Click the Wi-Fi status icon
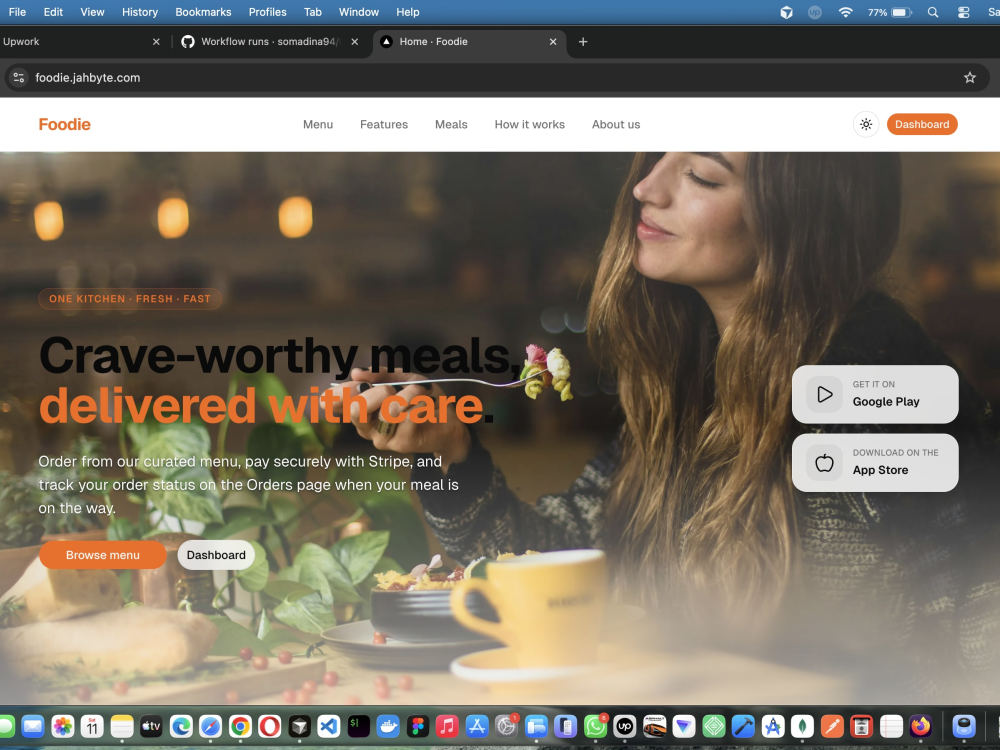Image resolution: width=1000 pixels, height=750 pixels. 845,12
